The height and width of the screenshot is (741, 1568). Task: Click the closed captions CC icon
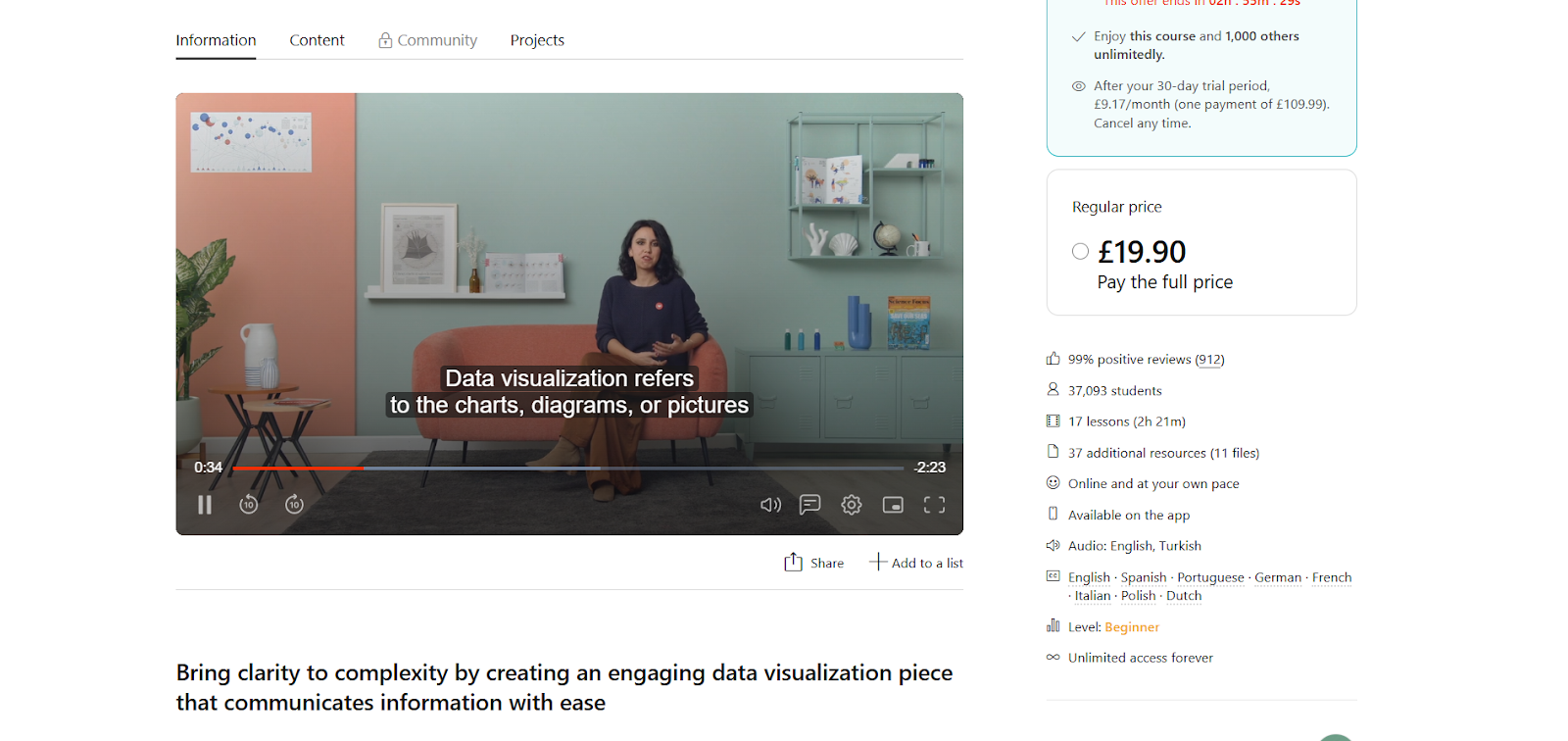pyautogui.click(x=1053, y=576)
